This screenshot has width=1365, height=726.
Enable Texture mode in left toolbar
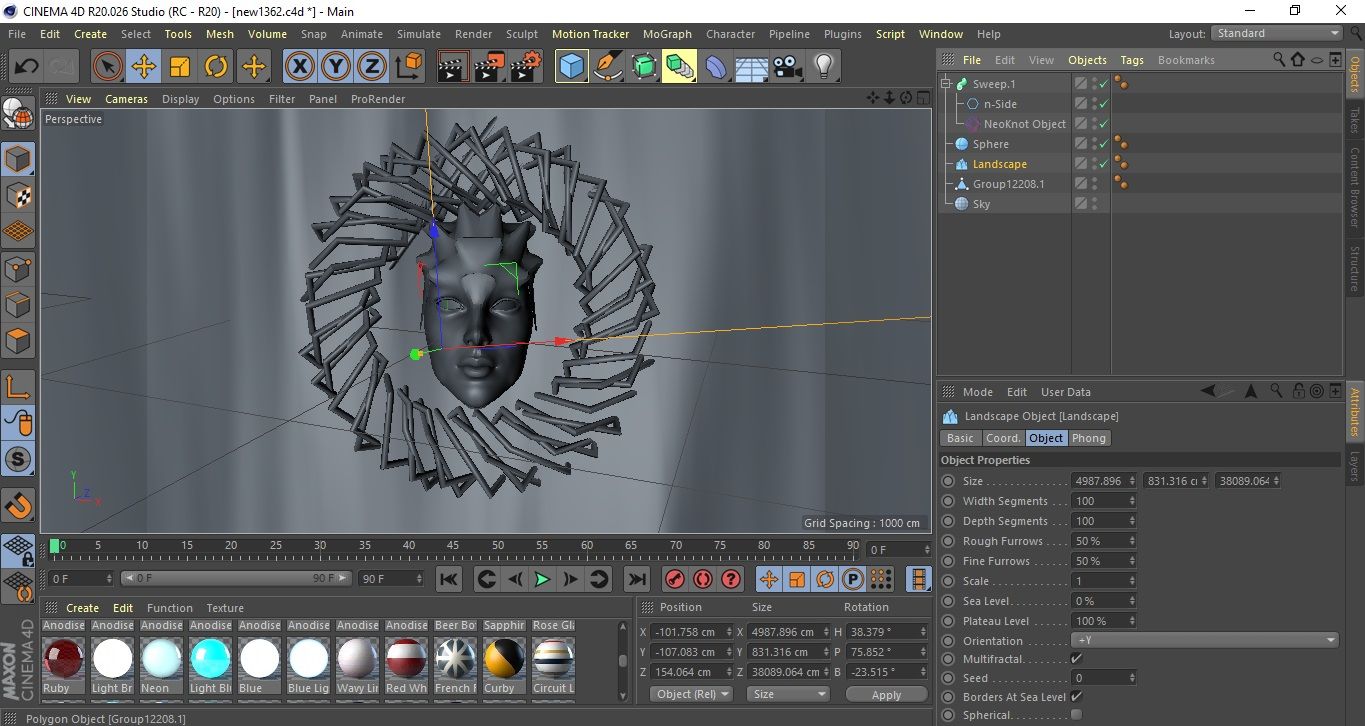point(18,196)
